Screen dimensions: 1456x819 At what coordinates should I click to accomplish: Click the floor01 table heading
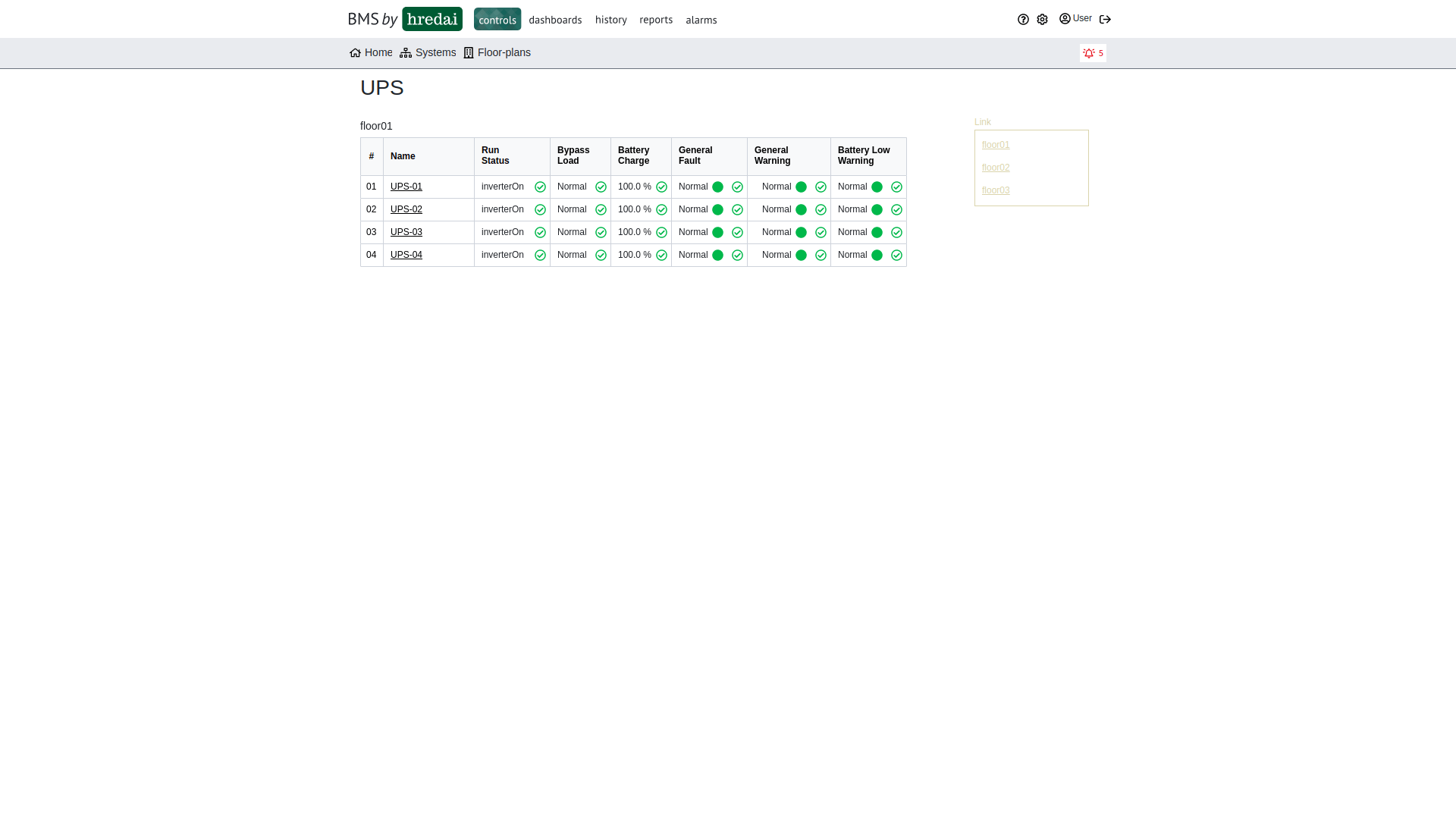[376, 126]
